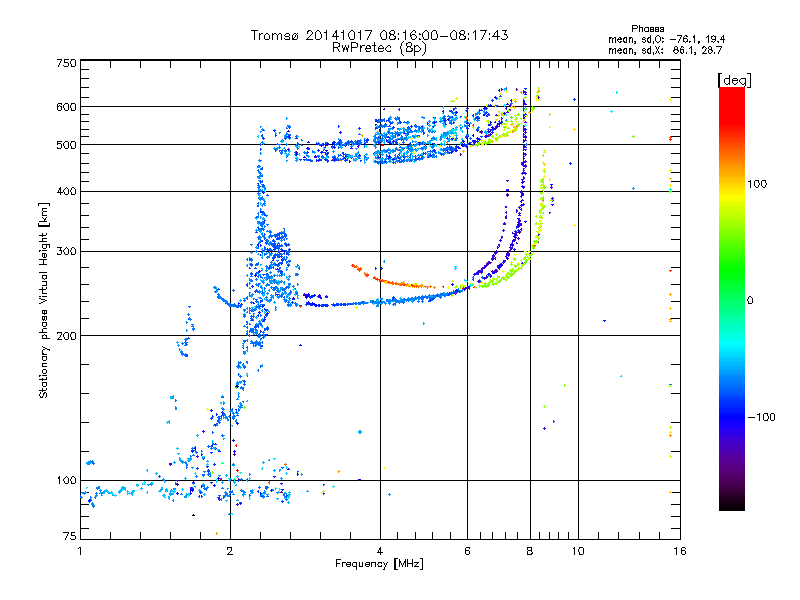Screen dimensions: 800x600
Task: Click the x-axis label 'Frequency [MHz]'
Action: coord(379,564)
